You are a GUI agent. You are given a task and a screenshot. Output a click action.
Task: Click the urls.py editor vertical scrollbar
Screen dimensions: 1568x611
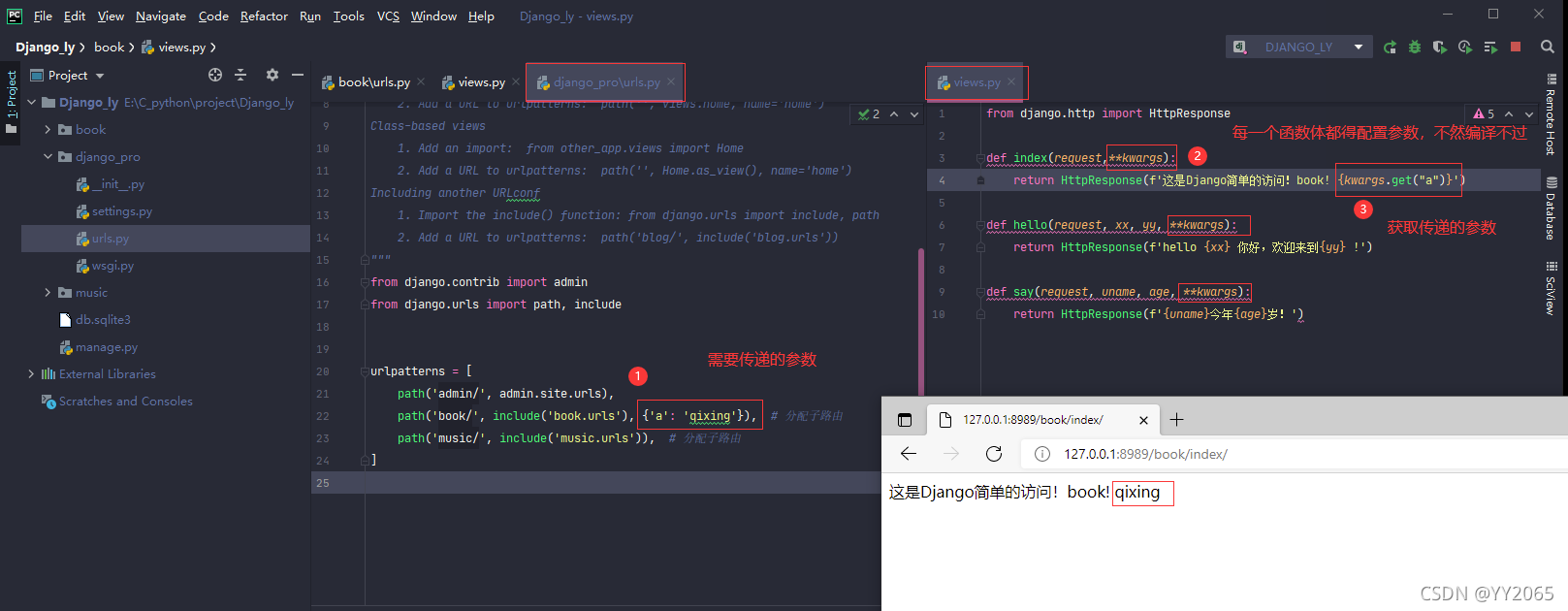point(920,320)
